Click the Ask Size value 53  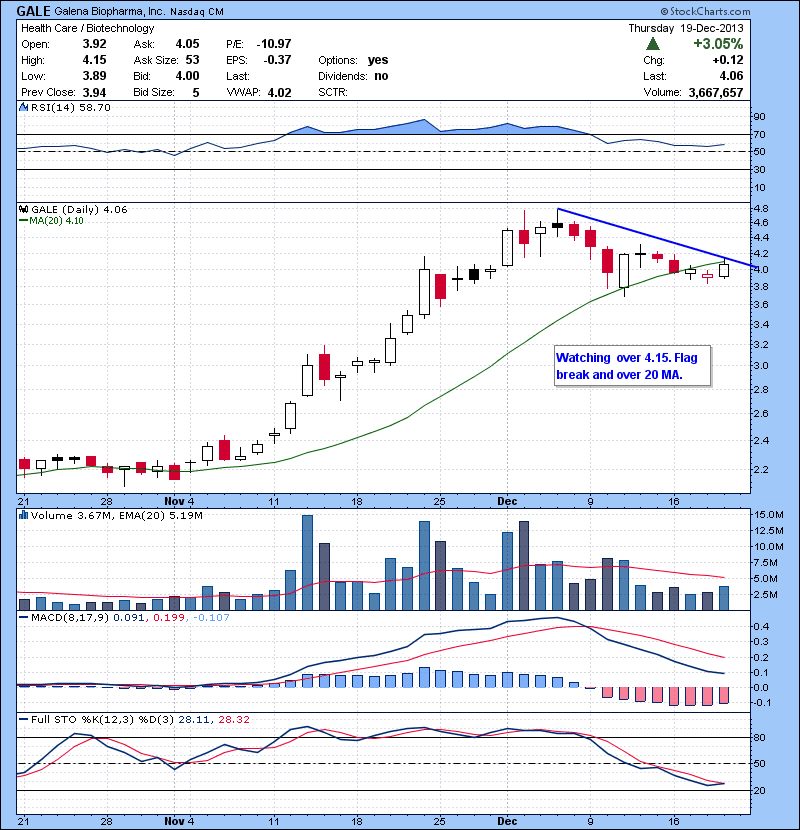(192, 60)
